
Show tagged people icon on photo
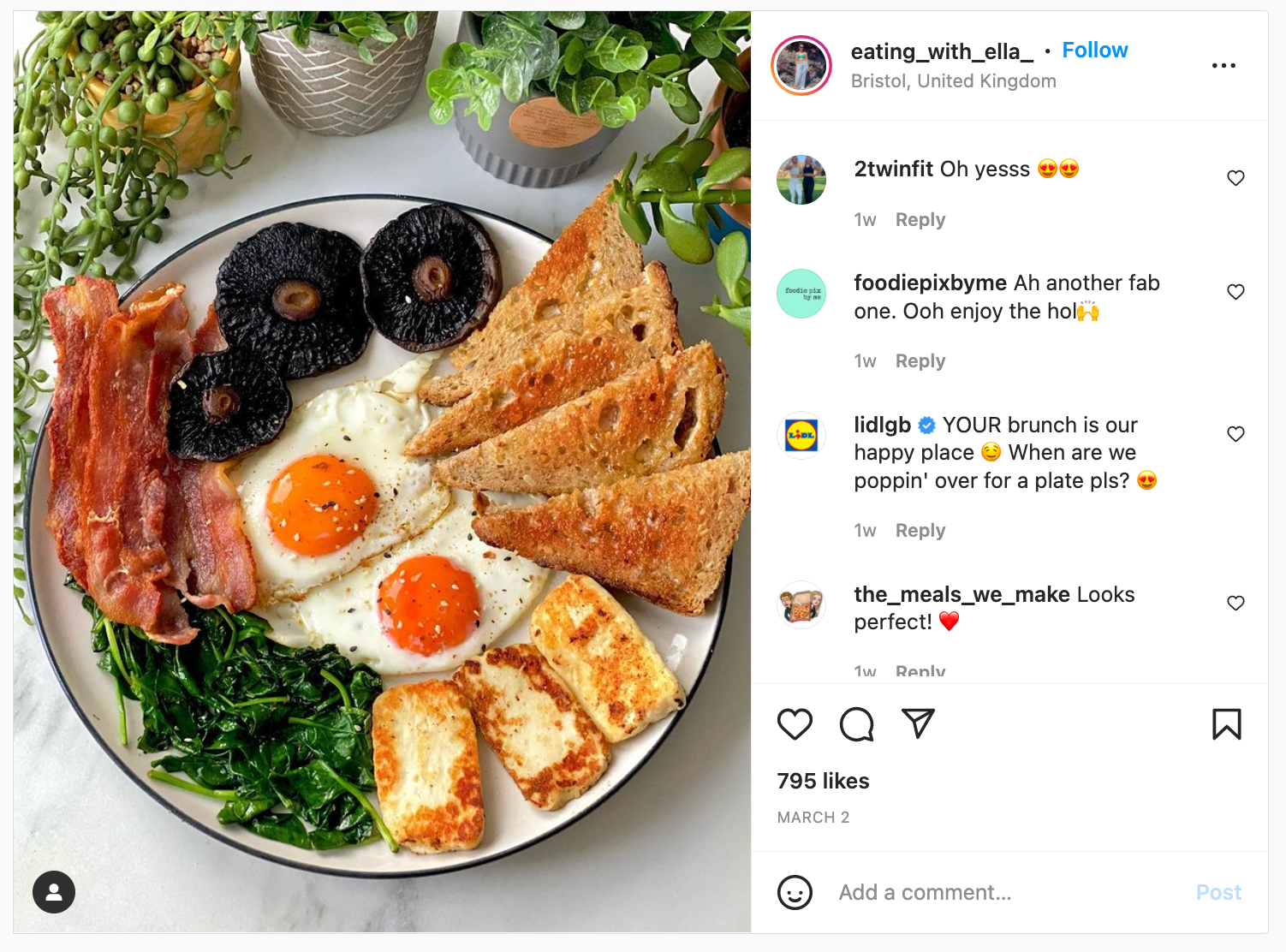coord(54,892)
